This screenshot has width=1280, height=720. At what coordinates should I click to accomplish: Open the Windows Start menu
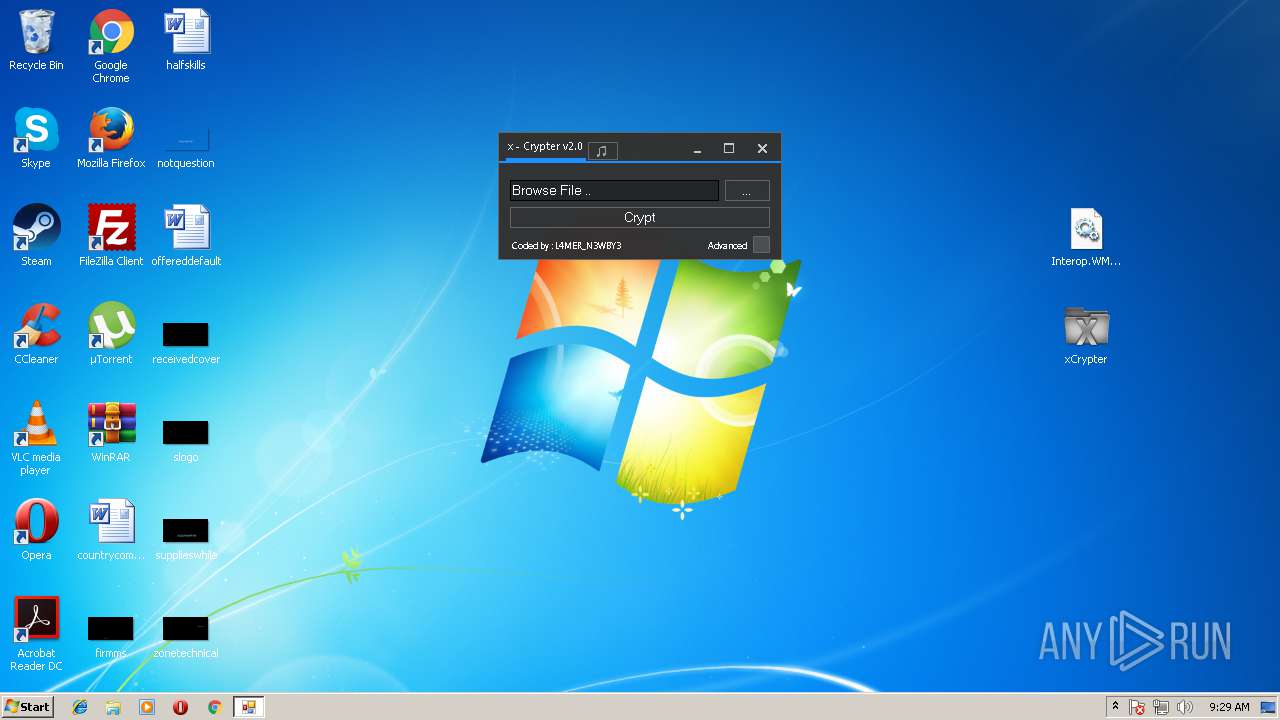[27, 707]
